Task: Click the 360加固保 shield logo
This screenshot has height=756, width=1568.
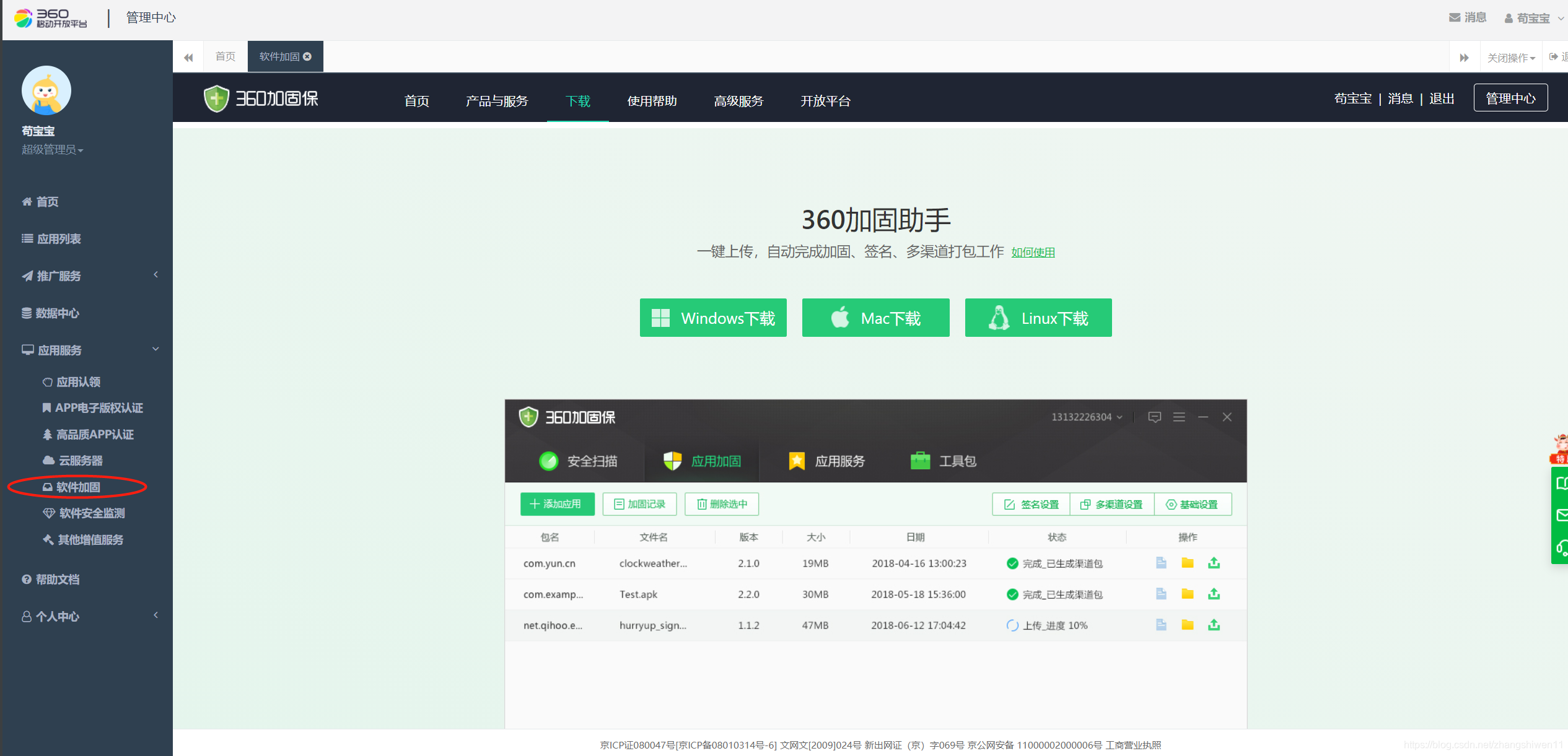Action: point(216,99)
